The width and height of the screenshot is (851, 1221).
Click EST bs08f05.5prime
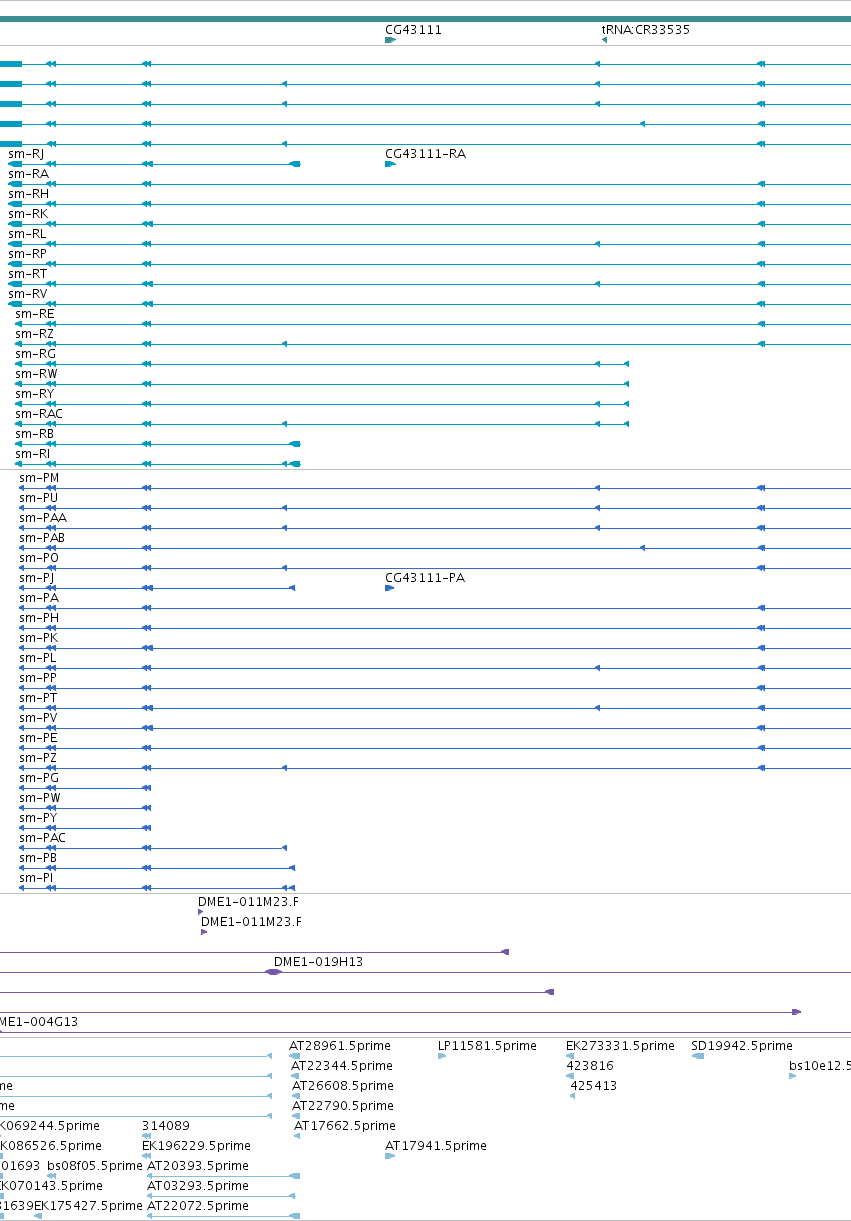pyautogui.click(x=95, y=1166)
